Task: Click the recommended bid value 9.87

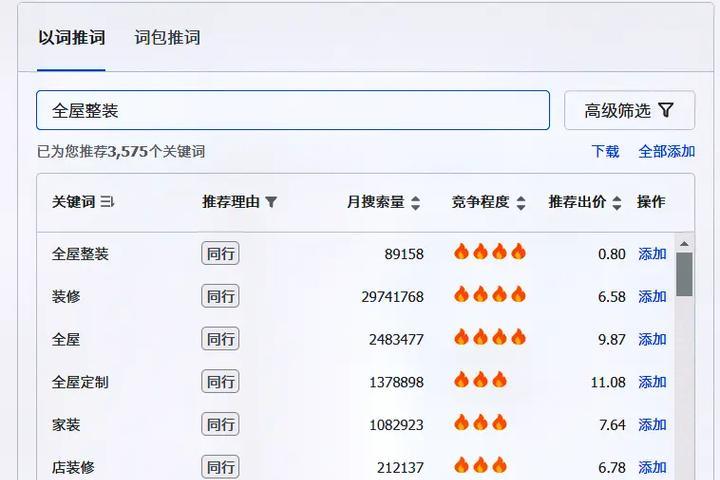Action: (x=612, y=339)
